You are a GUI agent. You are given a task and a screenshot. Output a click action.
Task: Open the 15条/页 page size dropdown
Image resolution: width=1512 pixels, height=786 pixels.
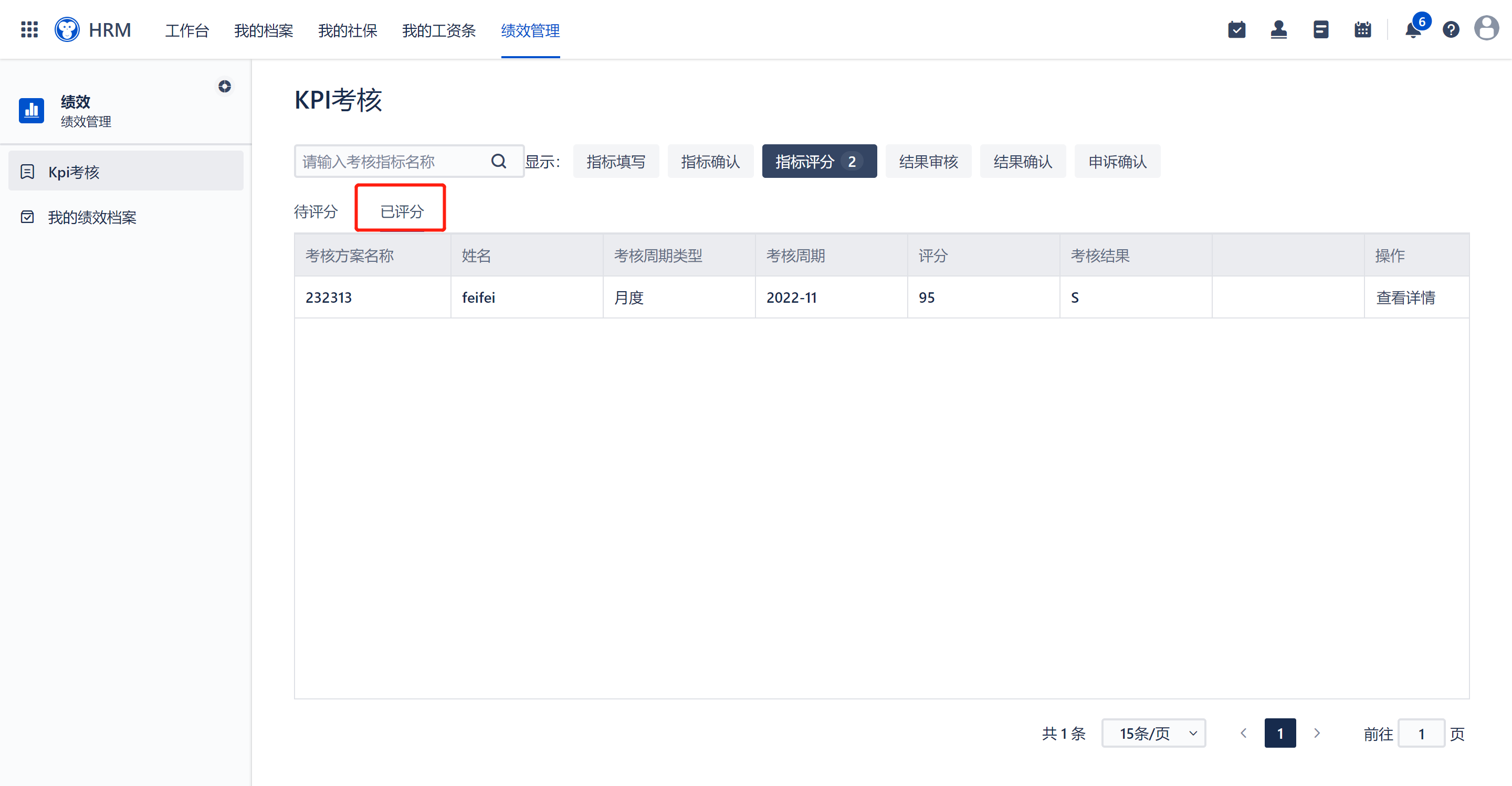1153,733
